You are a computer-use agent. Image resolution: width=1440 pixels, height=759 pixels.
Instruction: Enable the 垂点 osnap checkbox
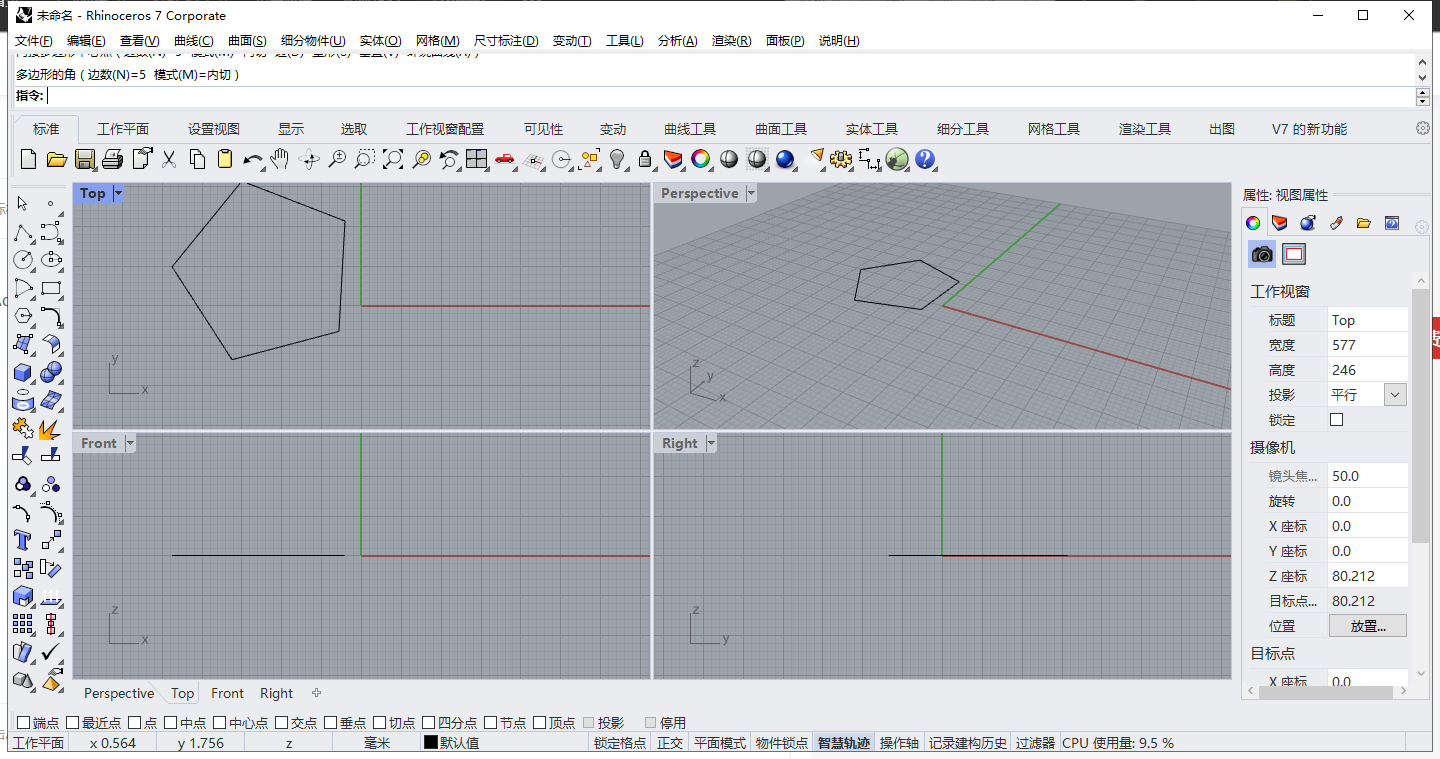[x=330, y=722]
